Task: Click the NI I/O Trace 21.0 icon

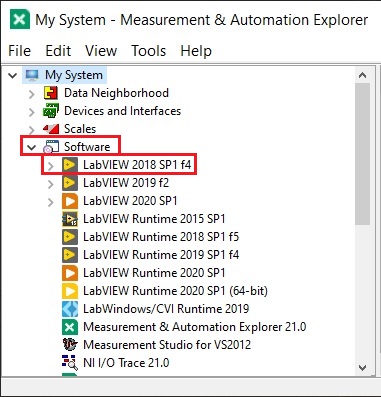Action: click(70, 363)
